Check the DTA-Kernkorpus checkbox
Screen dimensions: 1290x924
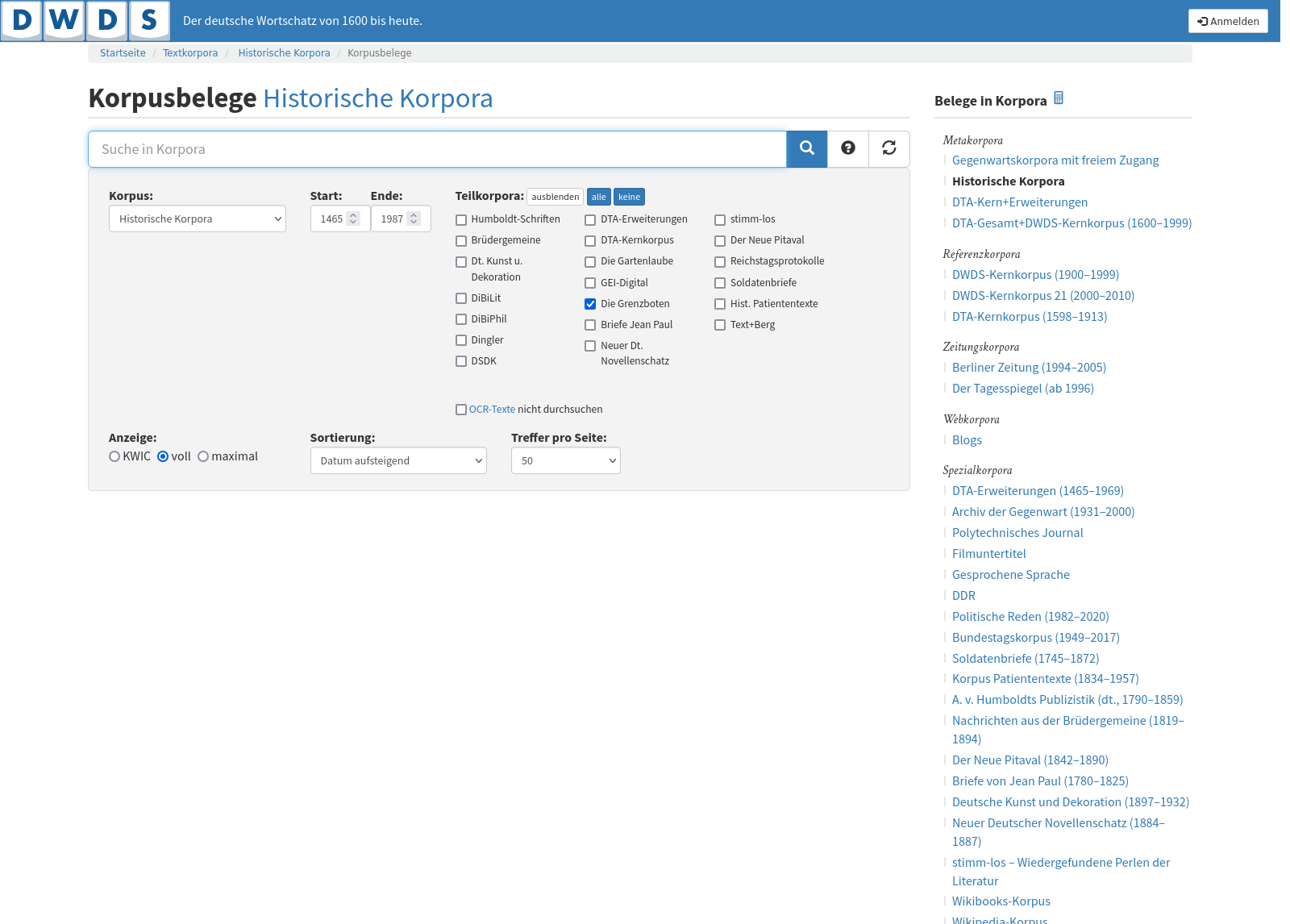590,241
